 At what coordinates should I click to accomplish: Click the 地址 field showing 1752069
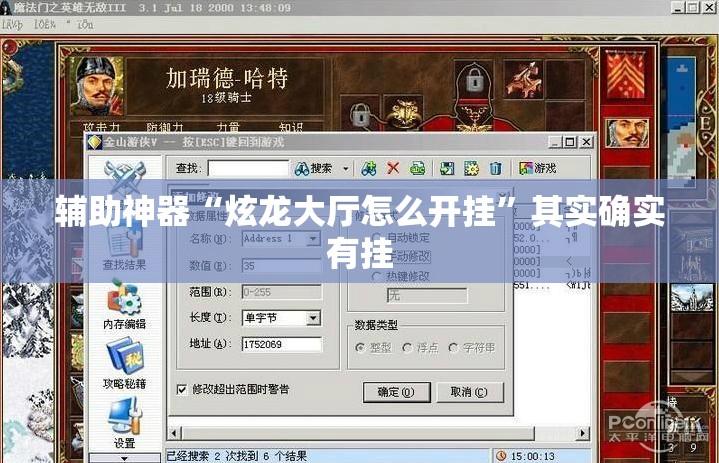coord(282,344)
